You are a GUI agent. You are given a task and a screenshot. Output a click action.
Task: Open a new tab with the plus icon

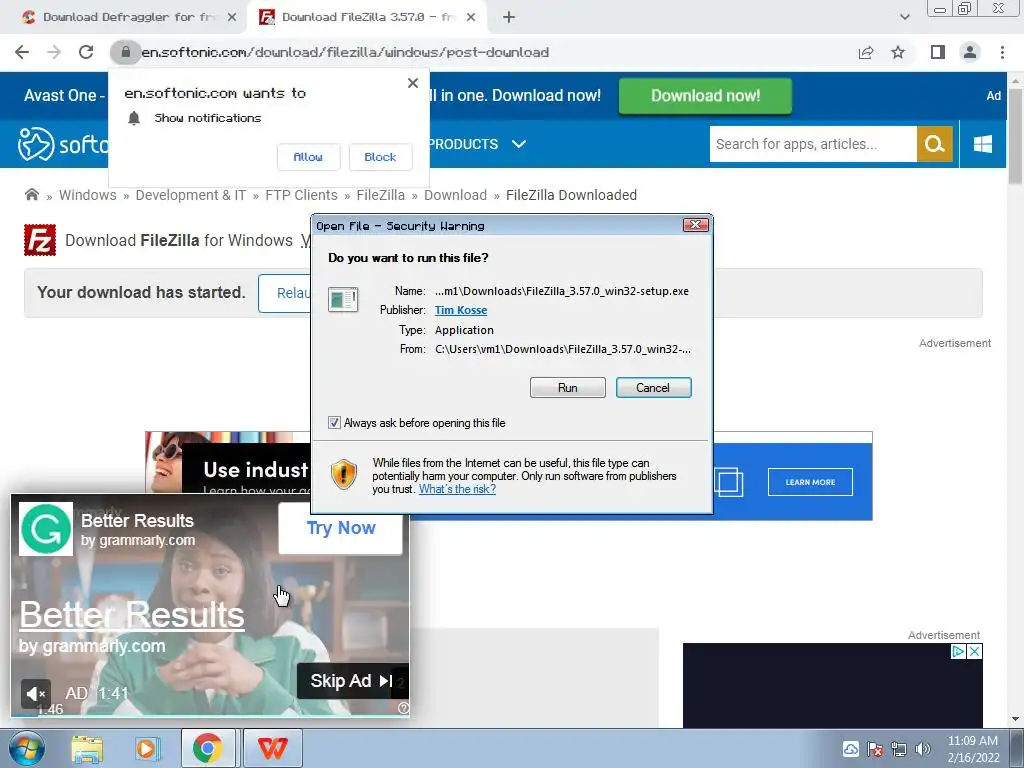pyautogui.click(x=509, y=18)
